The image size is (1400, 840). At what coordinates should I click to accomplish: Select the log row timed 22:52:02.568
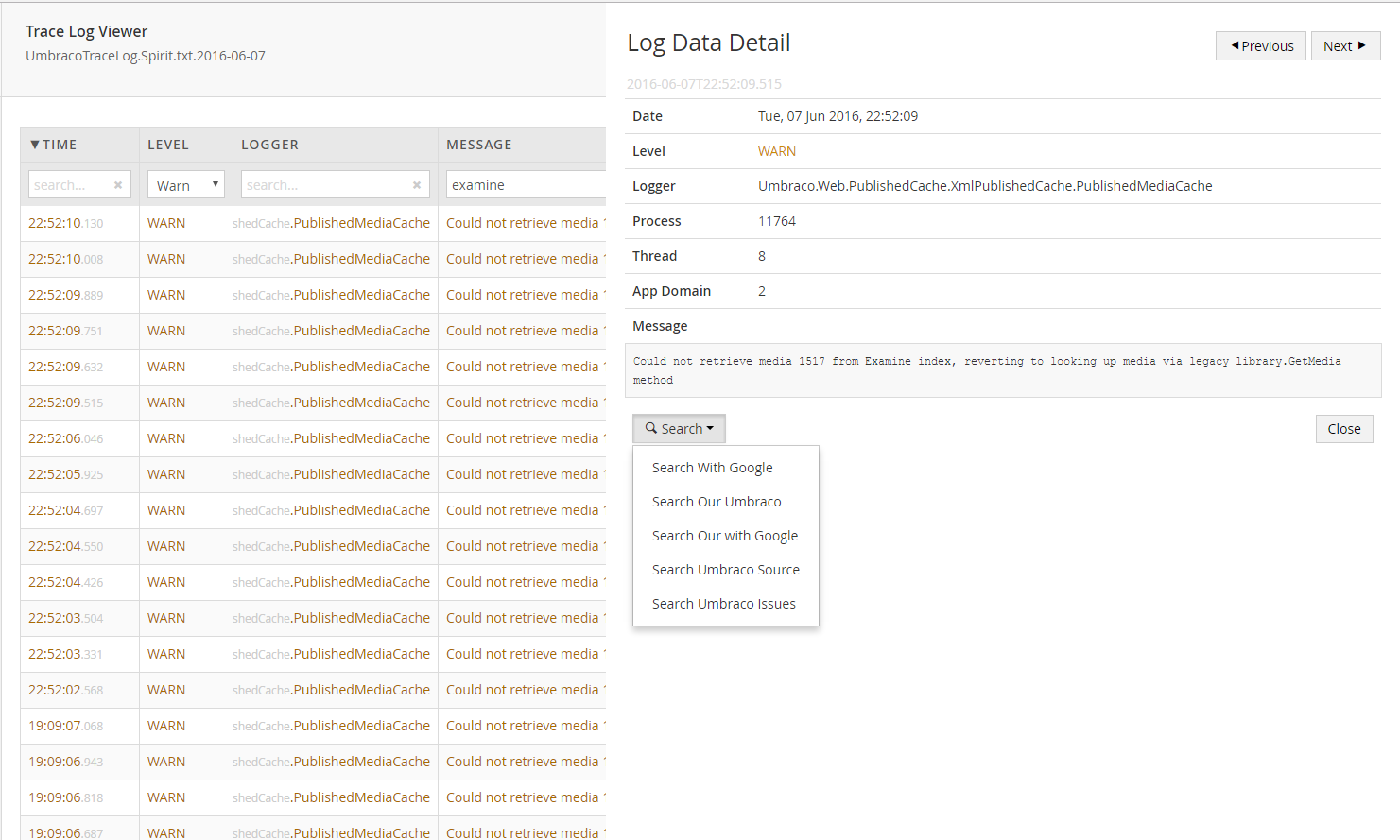coord(313,691)
